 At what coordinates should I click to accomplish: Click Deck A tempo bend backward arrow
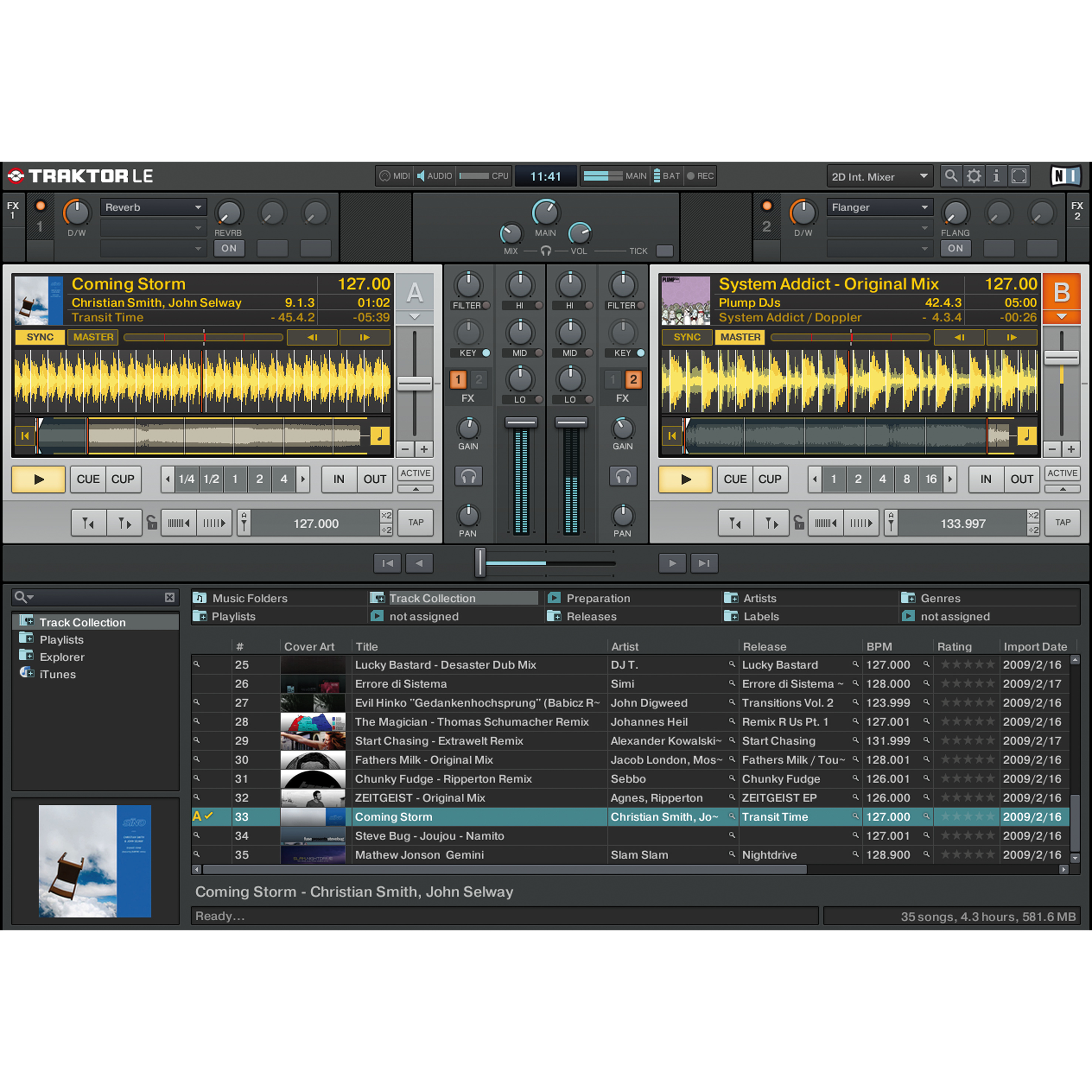[x=312, y=337]
